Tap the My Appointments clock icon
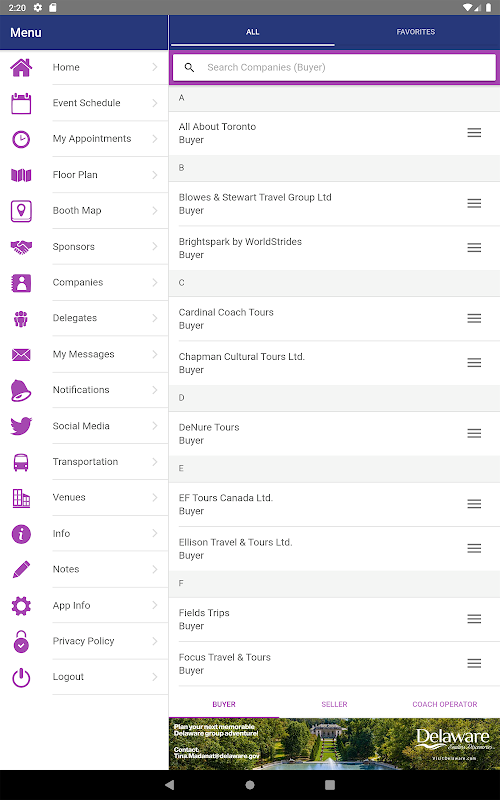Image resolution: width=500 pixels, height=800 pixels. point(21,139)
